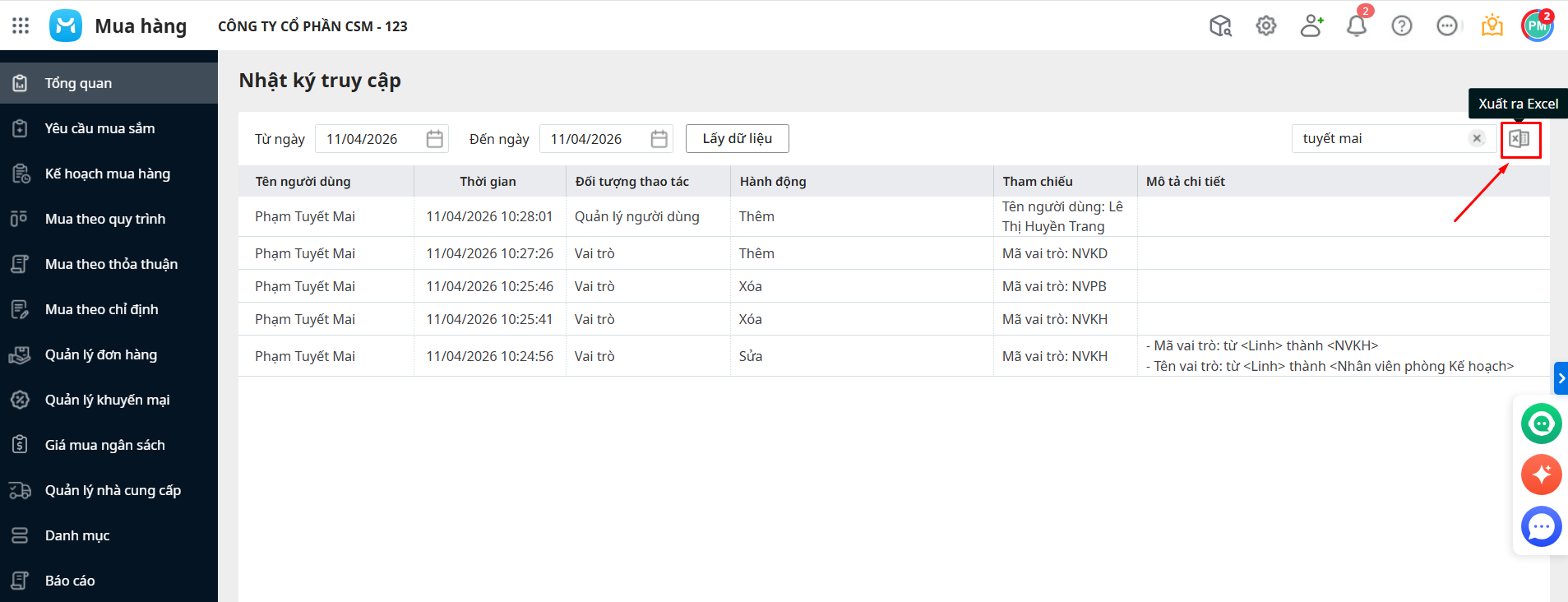Clear the "tuyết mai" search text
Image resolution: width=1568 pixels, height=602 pixels.
click(1477, 138)
